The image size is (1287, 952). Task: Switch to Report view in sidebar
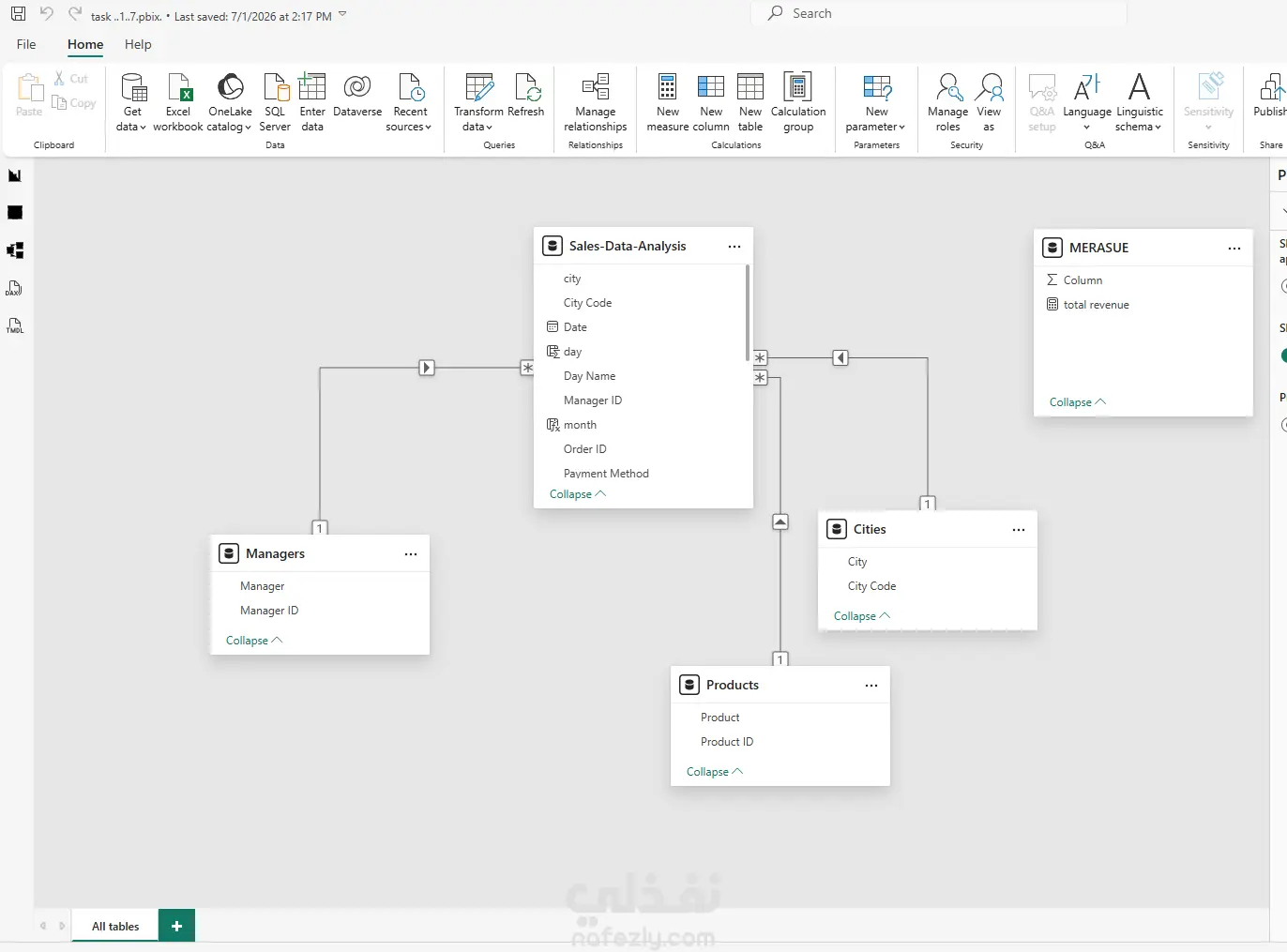15,175
